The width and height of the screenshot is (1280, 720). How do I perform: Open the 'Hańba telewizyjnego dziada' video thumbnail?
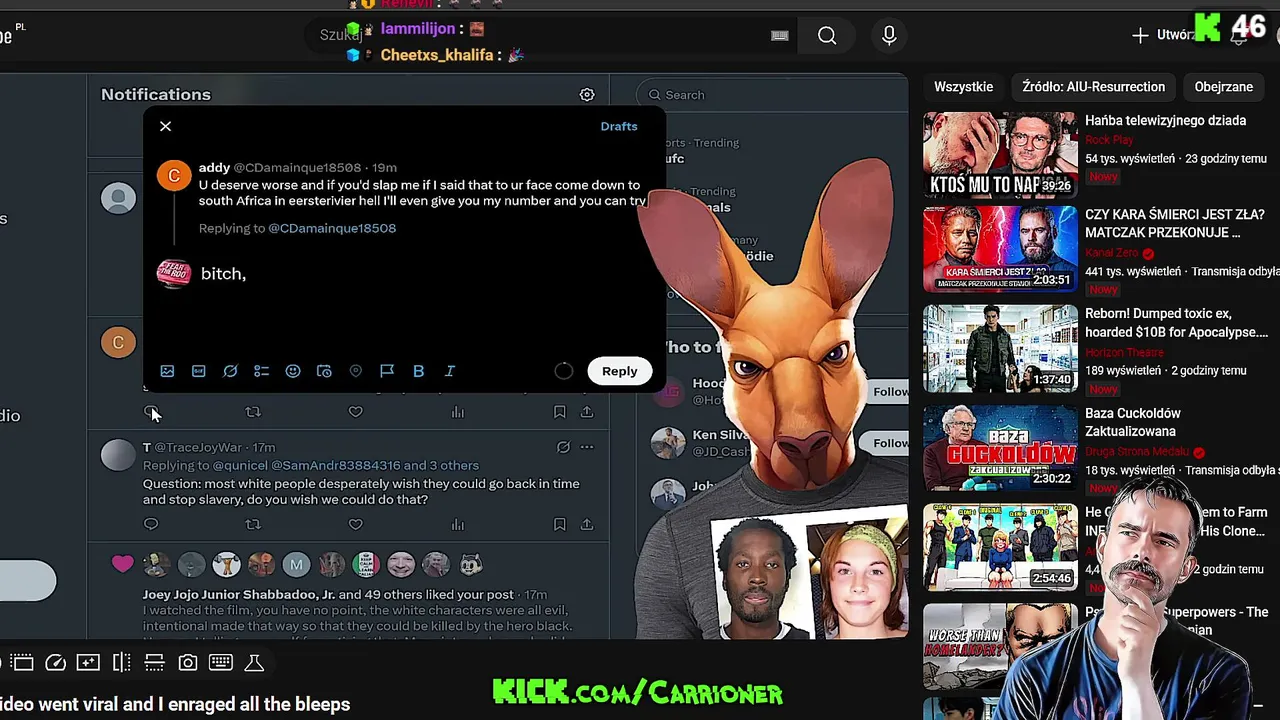(1000, 155)
